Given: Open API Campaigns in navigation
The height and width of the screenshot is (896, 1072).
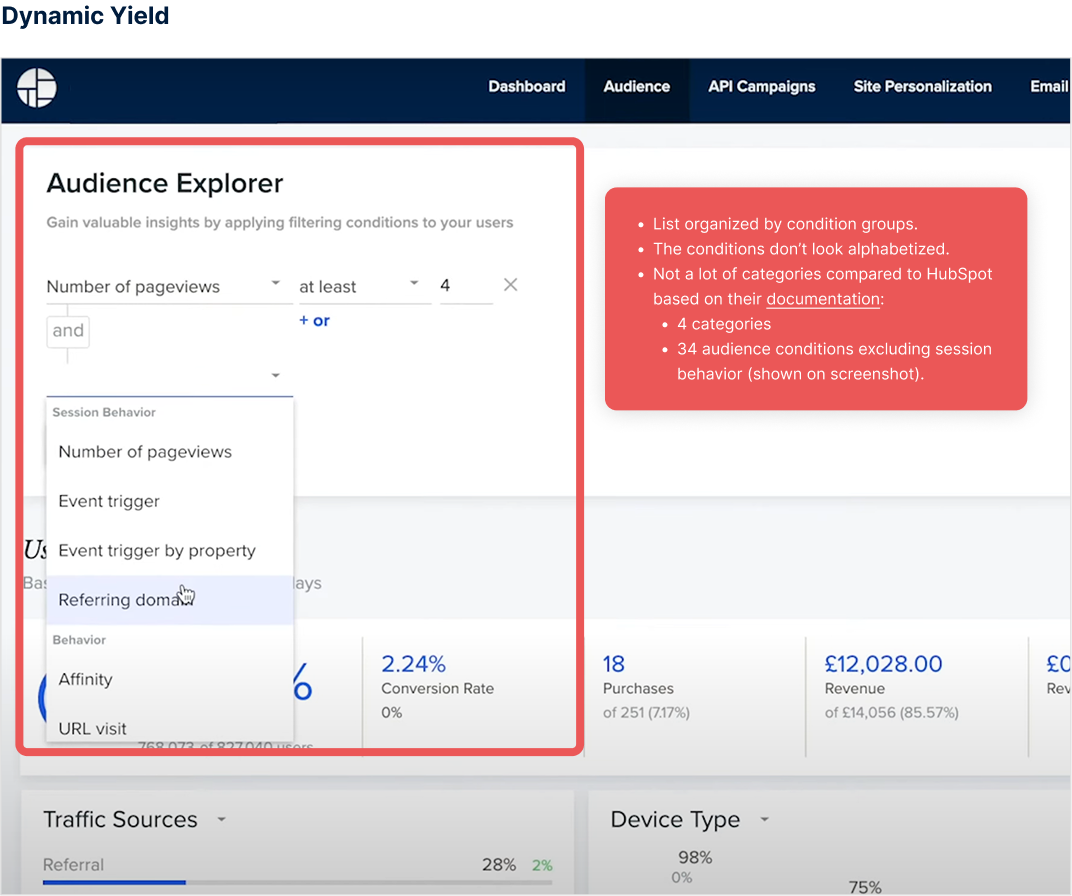Looking at the screenshot, I should [x=762, y=87].
